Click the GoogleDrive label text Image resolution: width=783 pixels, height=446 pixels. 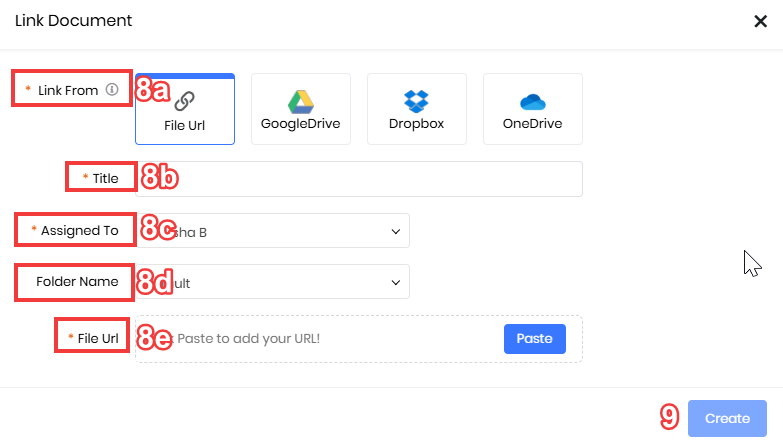click(301, 124)
